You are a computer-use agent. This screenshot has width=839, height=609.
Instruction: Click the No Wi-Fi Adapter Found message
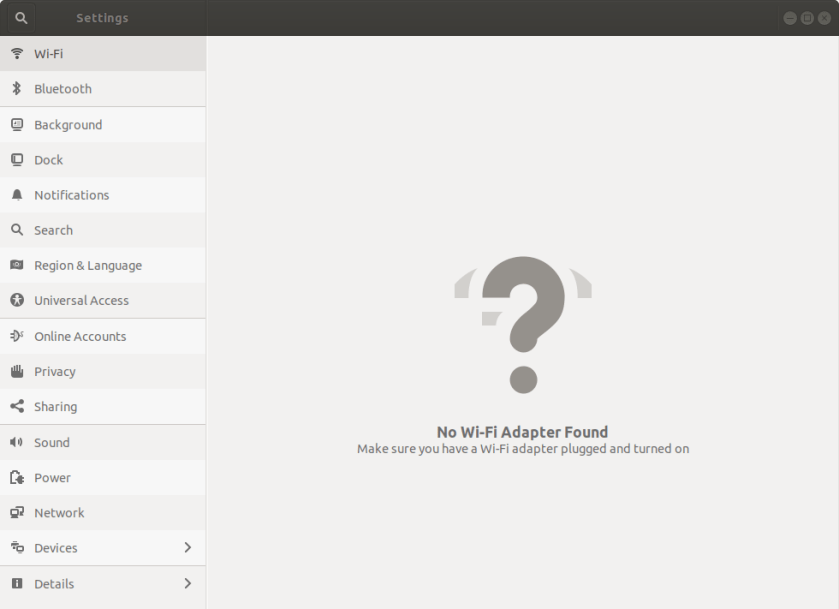522,432
